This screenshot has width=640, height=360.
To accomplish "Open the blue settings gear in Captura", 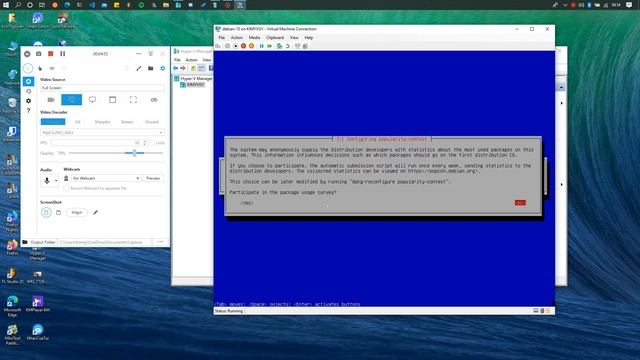I will (x=162, y=68).
